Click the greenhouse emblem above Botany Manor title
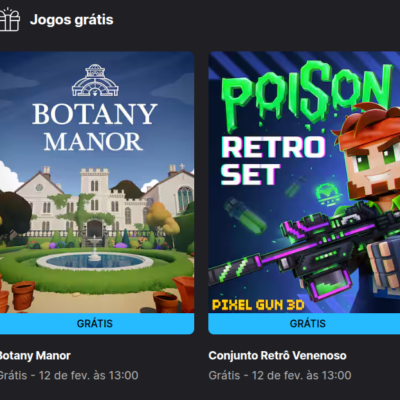400x400 pixels. tap(95, 80)
